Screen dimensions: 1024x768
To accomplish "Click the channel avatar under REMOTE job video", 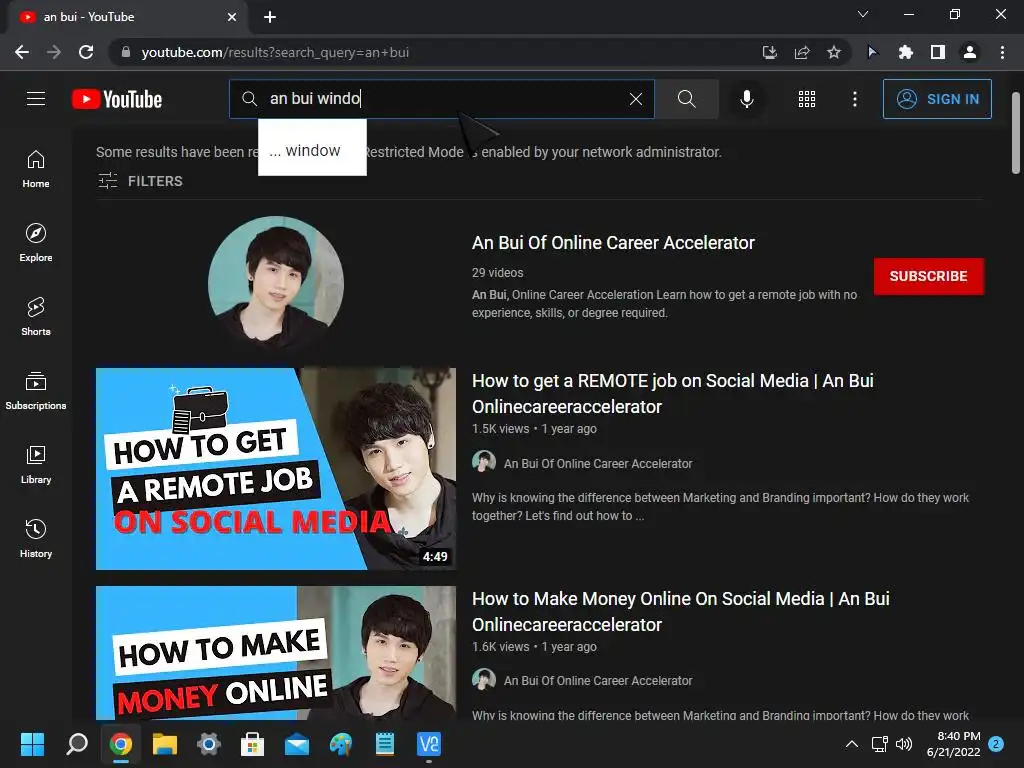I will tap(484, 462).
